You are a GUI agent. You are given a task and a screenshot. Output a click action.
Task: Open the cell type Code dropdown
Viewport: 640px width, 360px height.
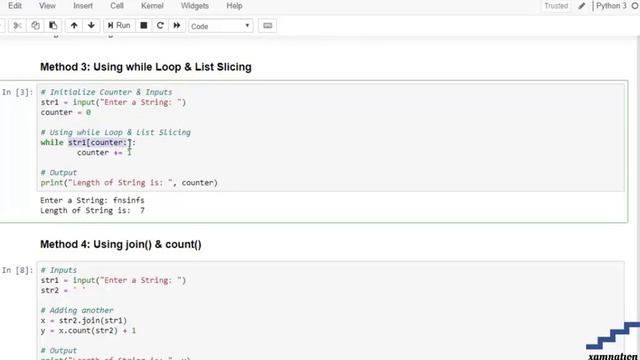tap(220, 26)
